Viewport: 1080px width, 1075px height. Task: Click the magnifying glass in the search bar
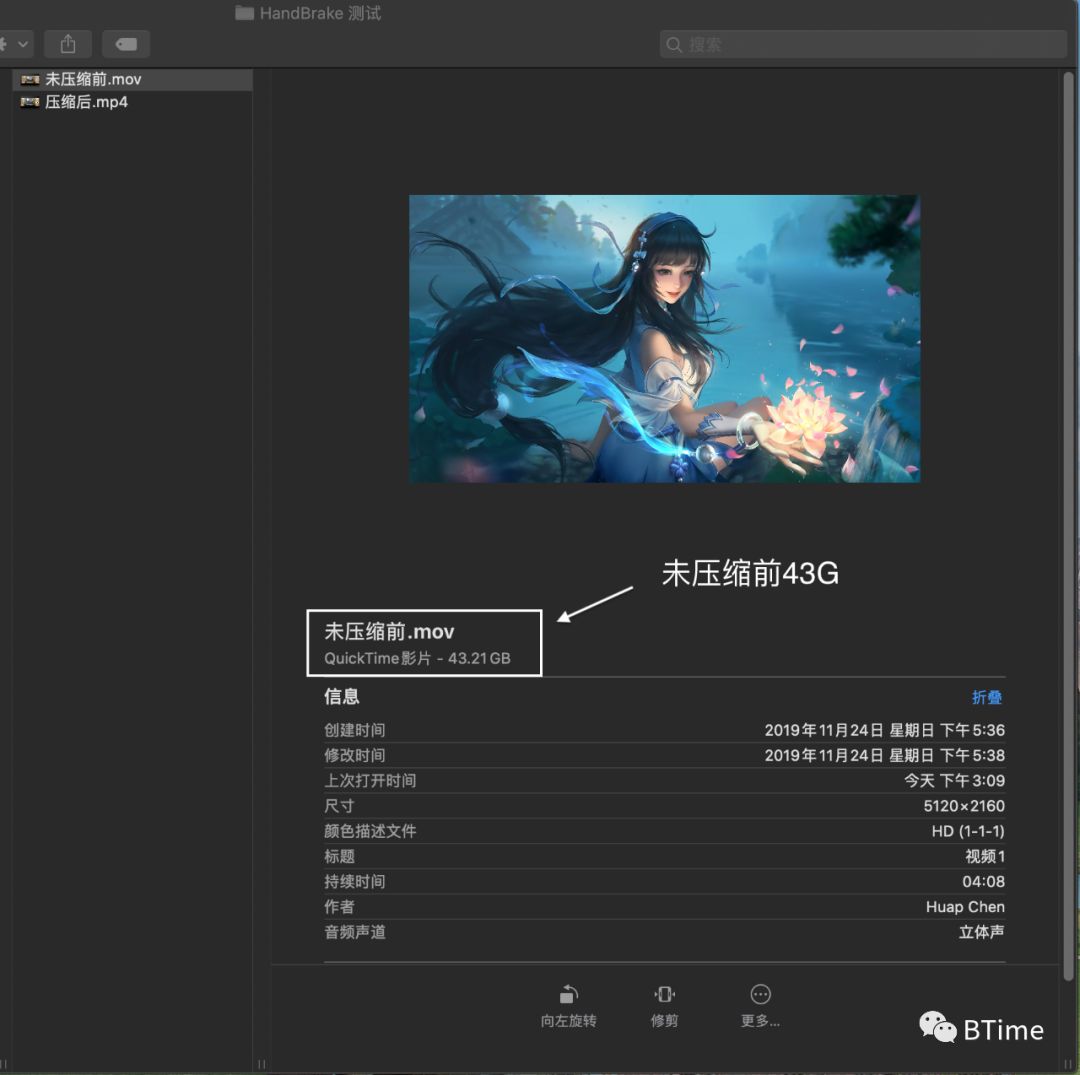pyautogui.click(x=674, y=44)
